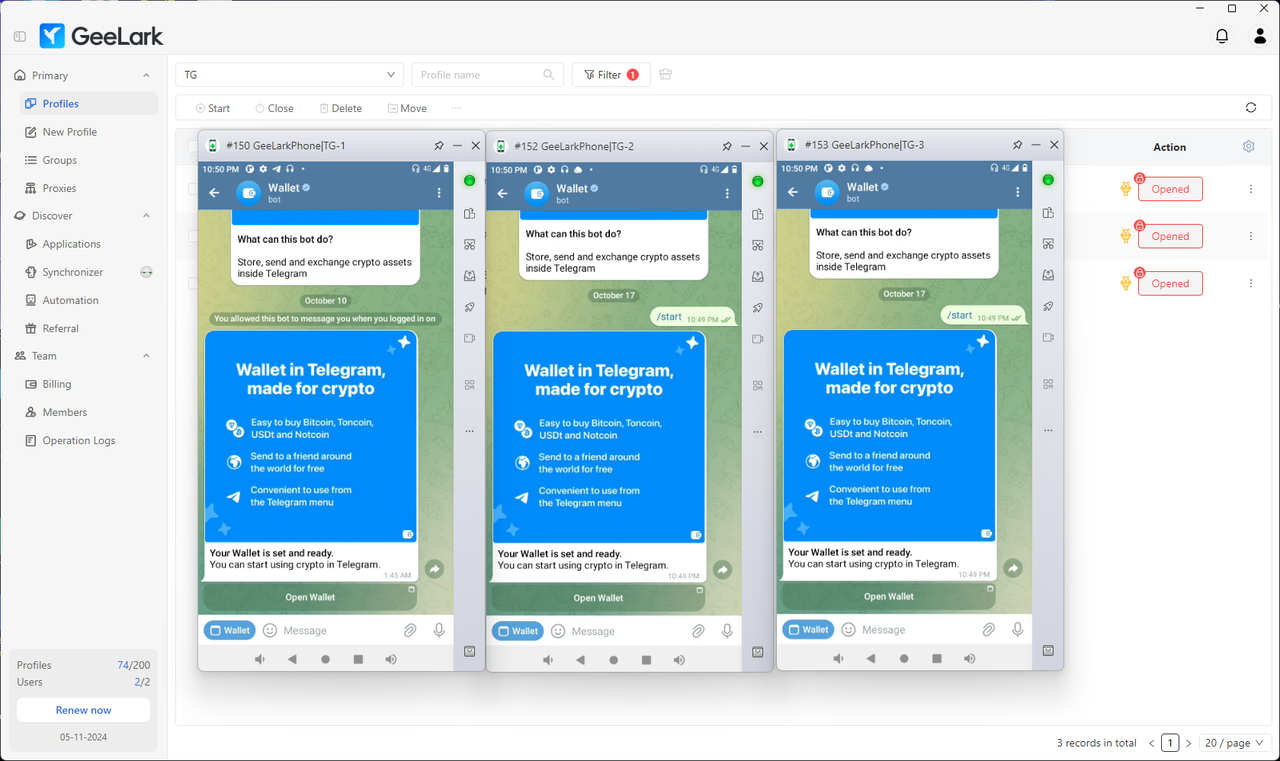The width and height of the screenshot is (1280, 761).
Task: Open Proxies in sidebar
Action: click(x=88, y=188)
